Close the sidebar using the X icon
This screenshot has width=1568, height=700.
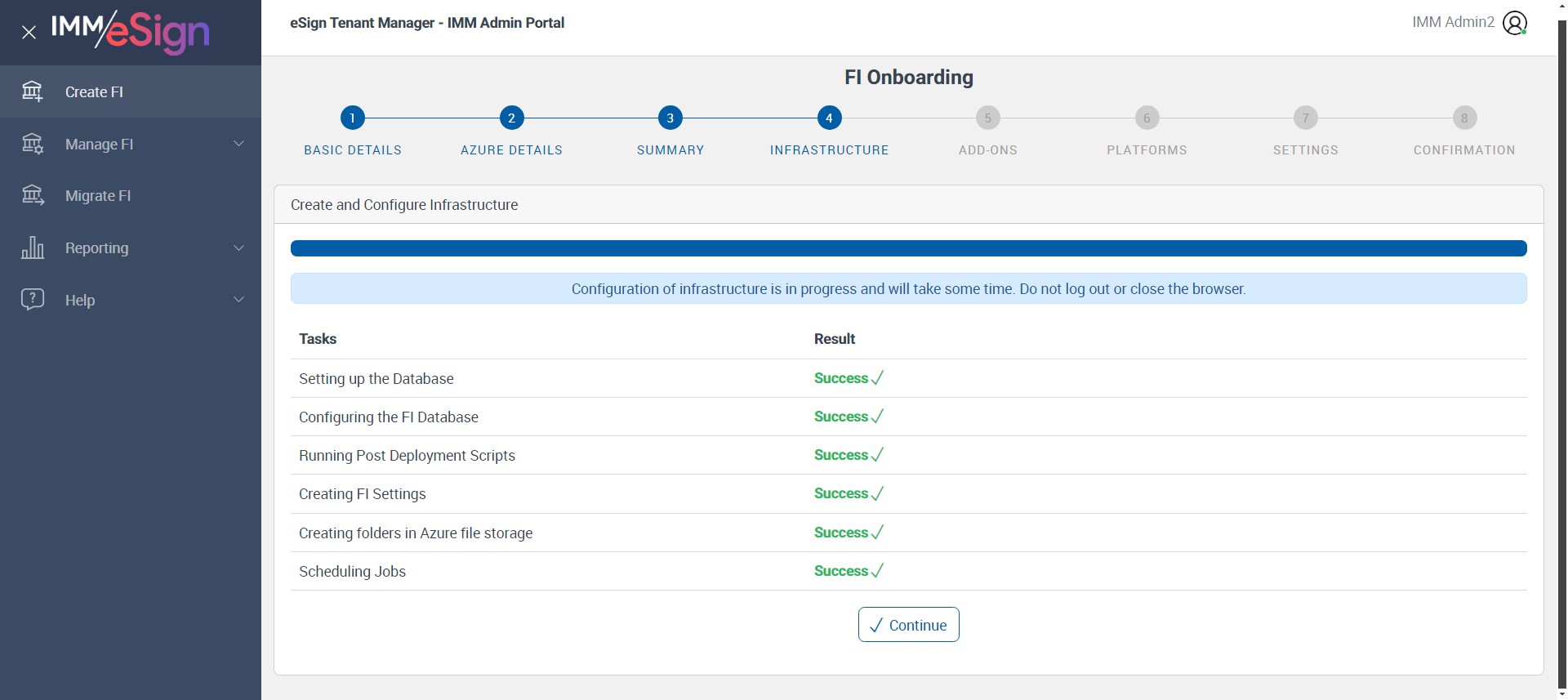[x=29, y=33]
